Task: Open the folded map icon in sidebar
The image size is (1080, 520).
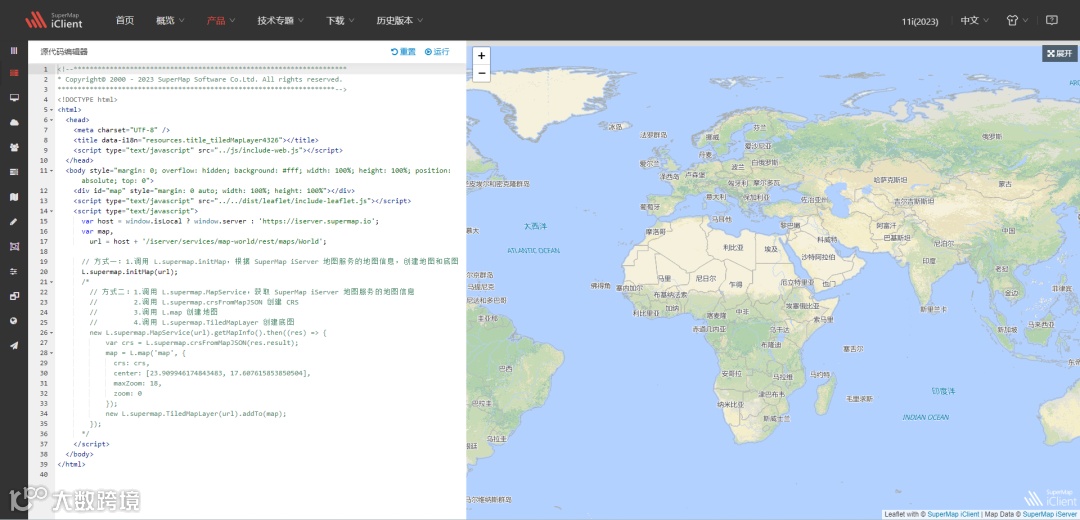Action: tap(14, 197)
